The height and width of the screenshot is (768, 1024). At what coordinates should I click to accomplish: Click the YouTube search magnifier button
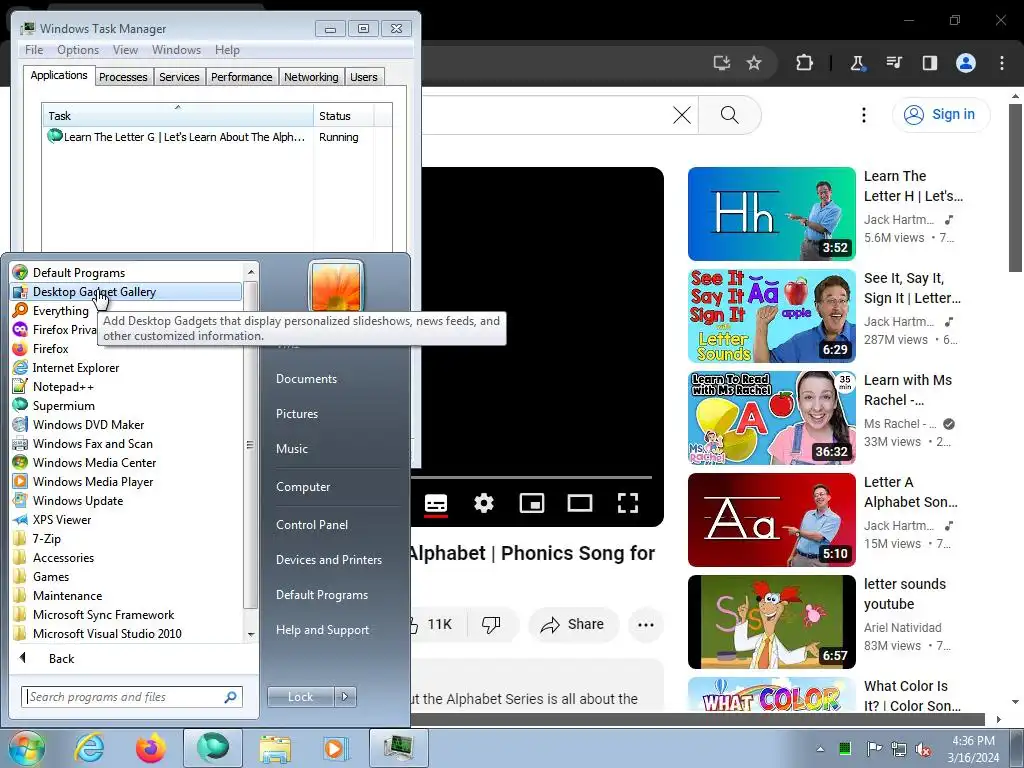click(x=729, y=116)
